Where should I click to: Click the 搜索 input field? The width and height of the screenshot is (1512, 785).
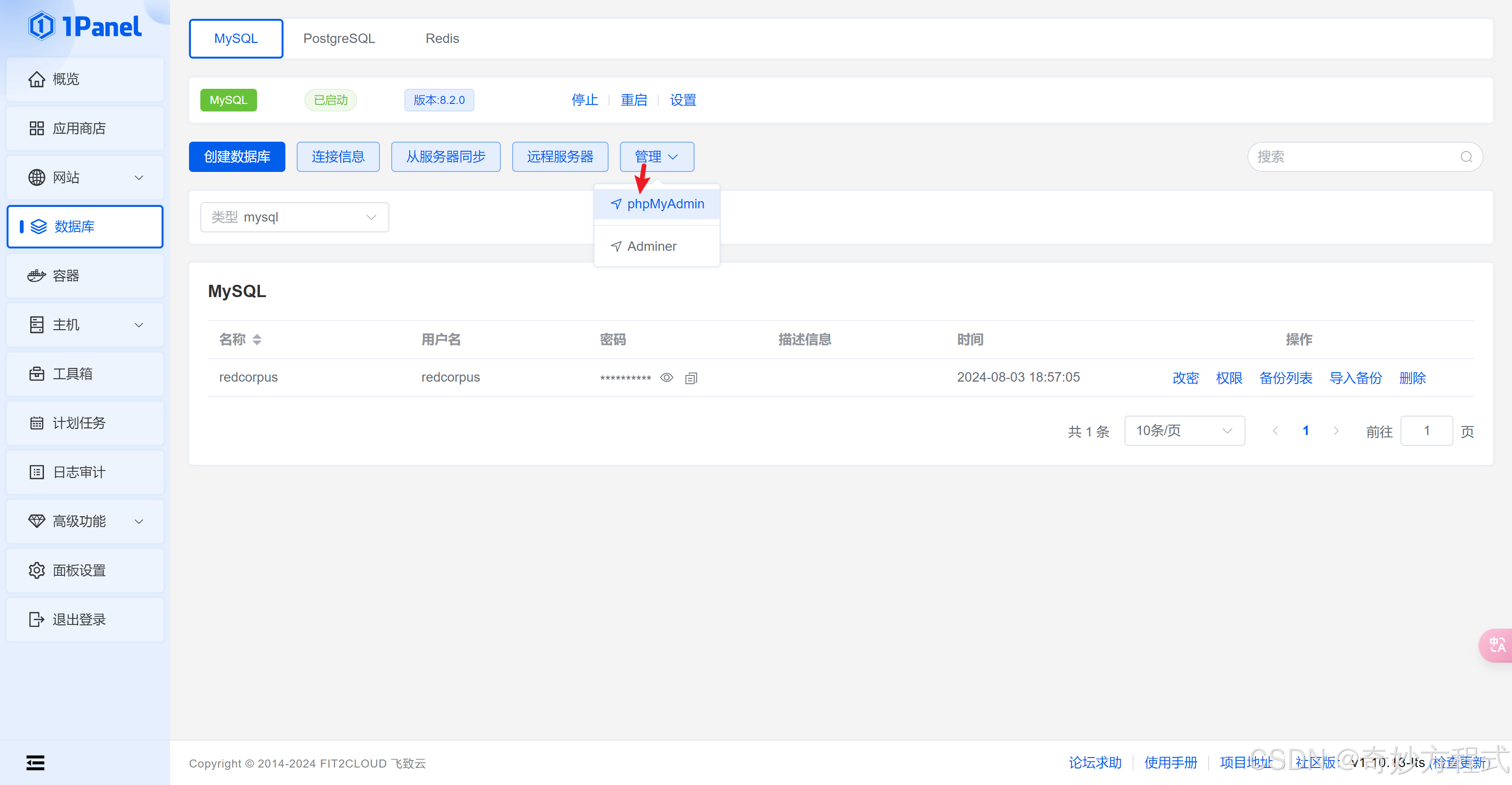(x=1365, y=157)
